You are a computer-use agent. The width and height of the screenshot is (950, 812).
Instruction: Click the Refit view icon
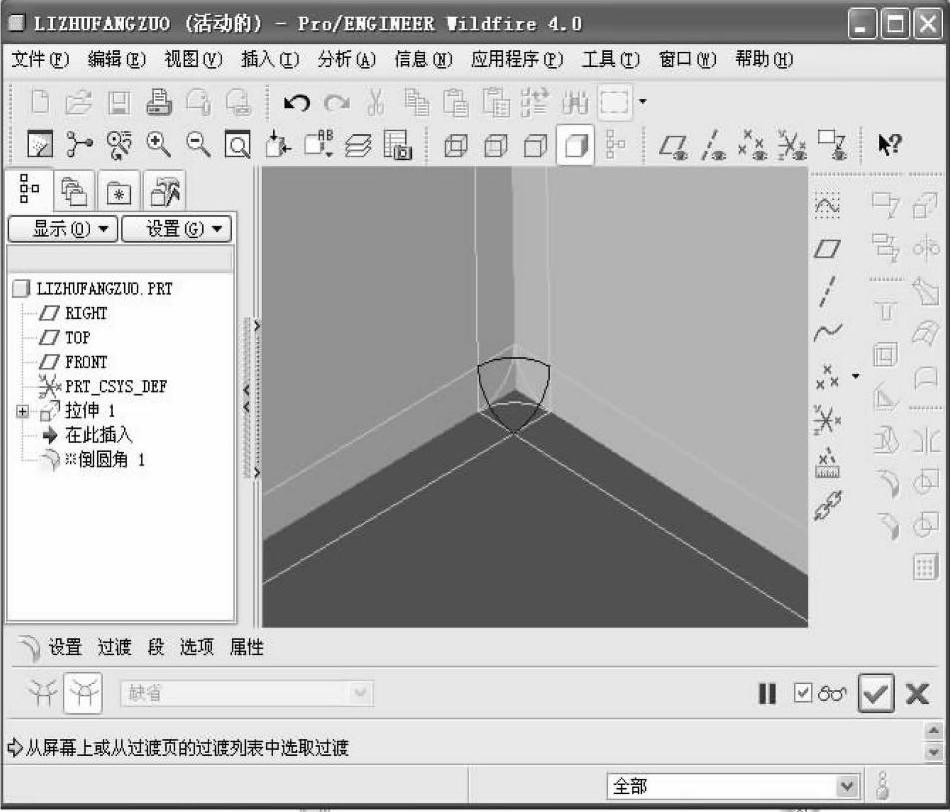[238, 145]
